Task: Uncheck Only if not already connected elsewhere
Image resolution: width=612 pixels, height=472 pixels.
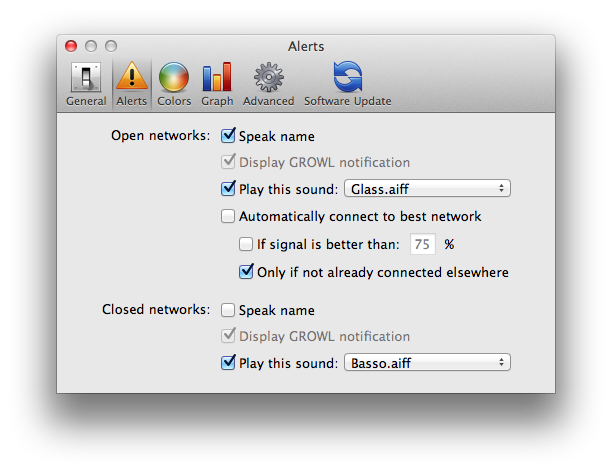Action: click(246, 271)
